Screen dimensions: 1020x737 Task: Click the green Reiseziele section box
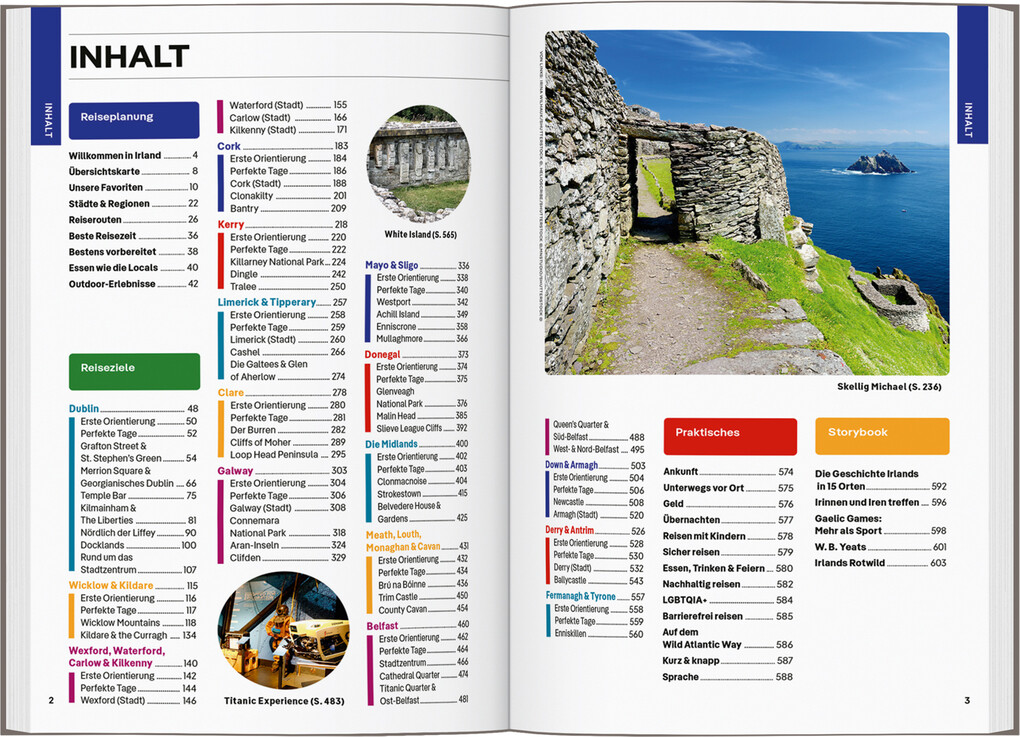[134, 371]
